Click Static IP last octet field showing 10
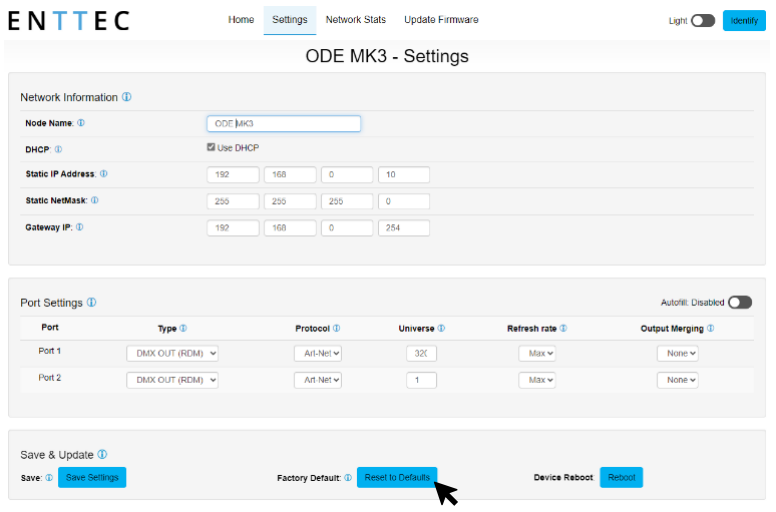 pyautogui.click(x=404, y=175)
